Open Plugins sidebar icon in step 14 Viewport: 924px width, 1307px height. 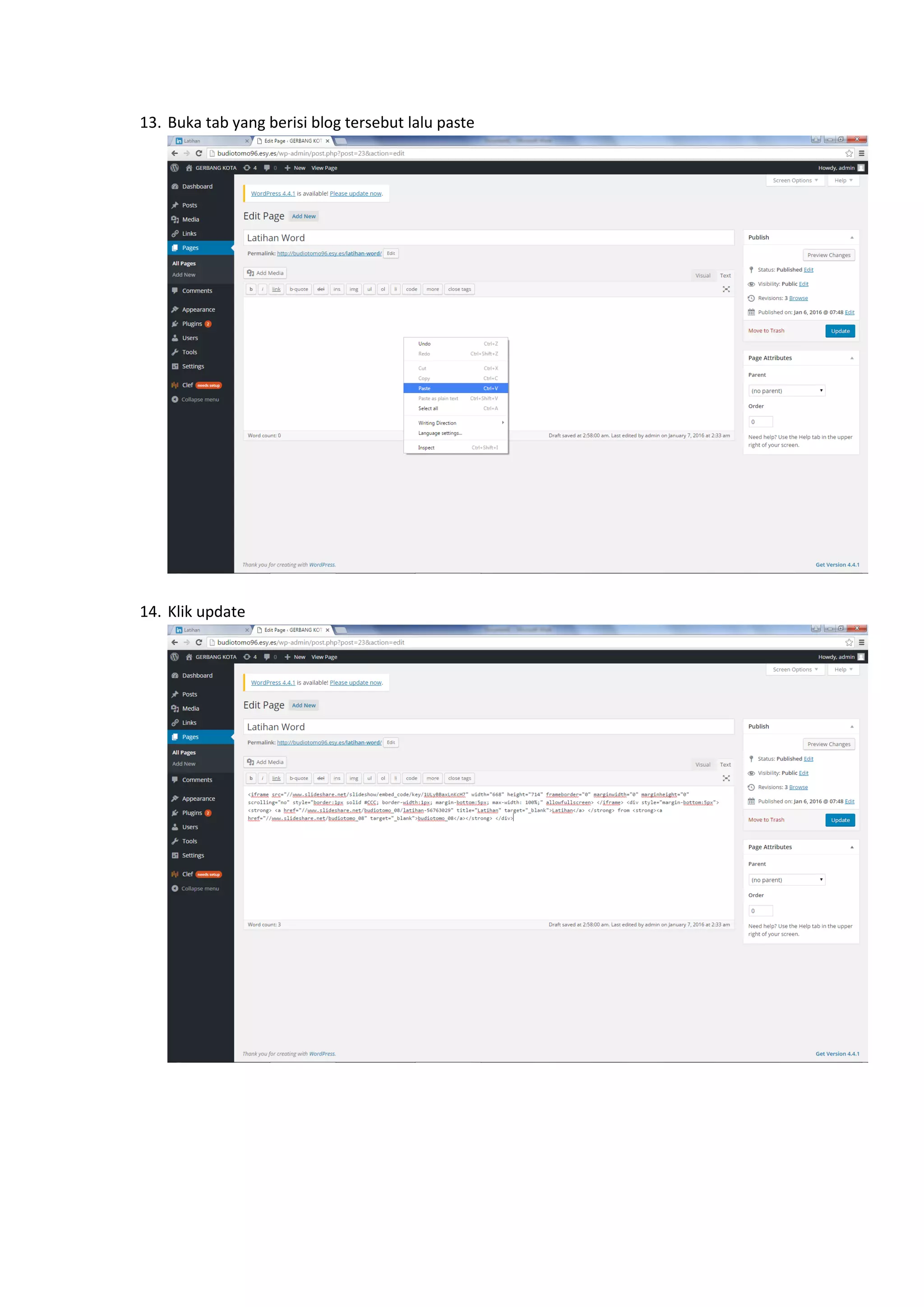pyautogui.click(x=175, y=813)
